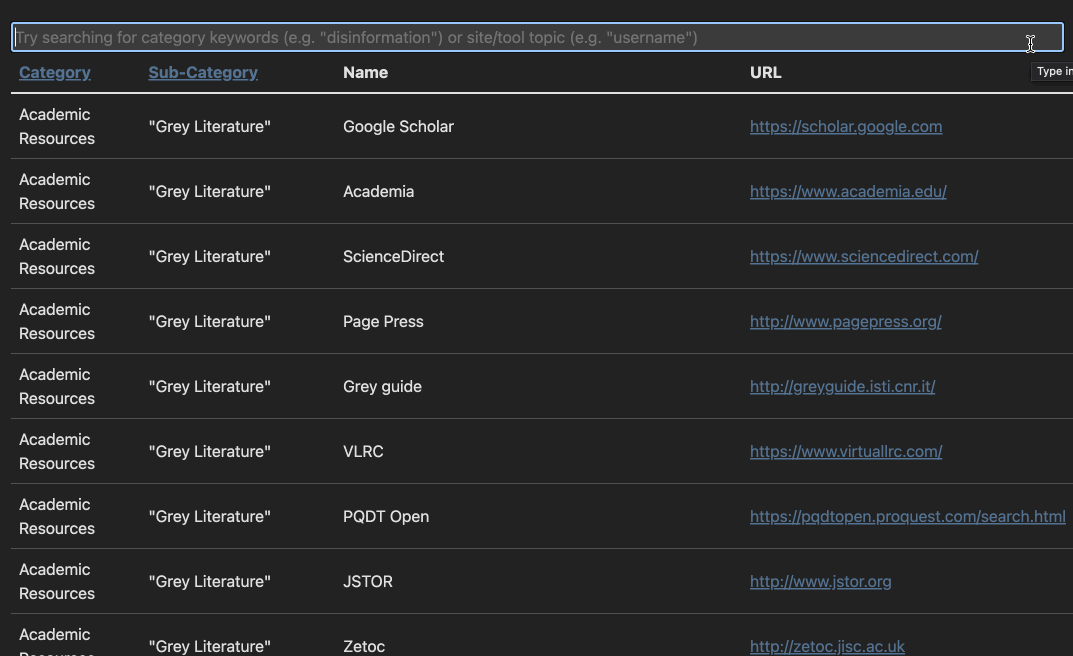Open the virtuallrc.com link
Viewport: 1073px width, 656px height.
[846, 451]
